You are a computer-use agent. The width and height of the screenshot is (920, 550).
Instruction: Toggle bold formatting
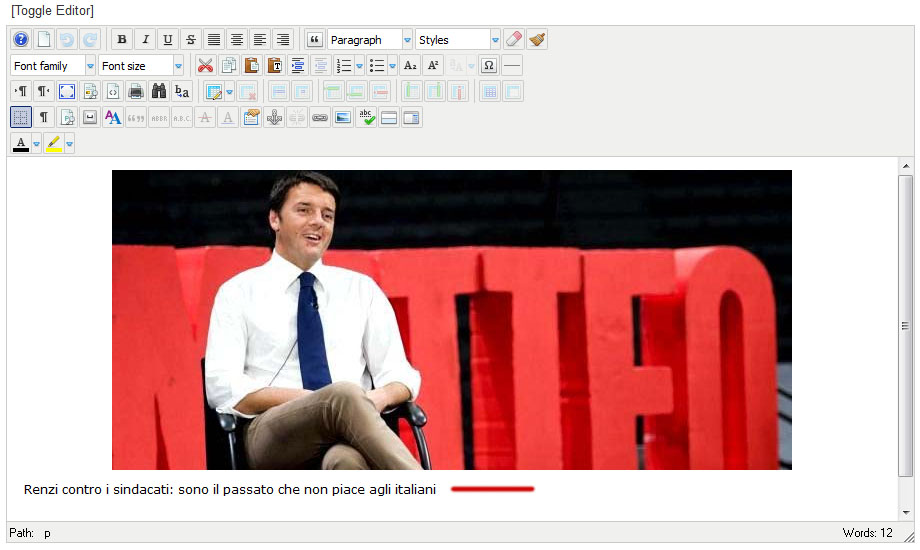coord(122,40)
